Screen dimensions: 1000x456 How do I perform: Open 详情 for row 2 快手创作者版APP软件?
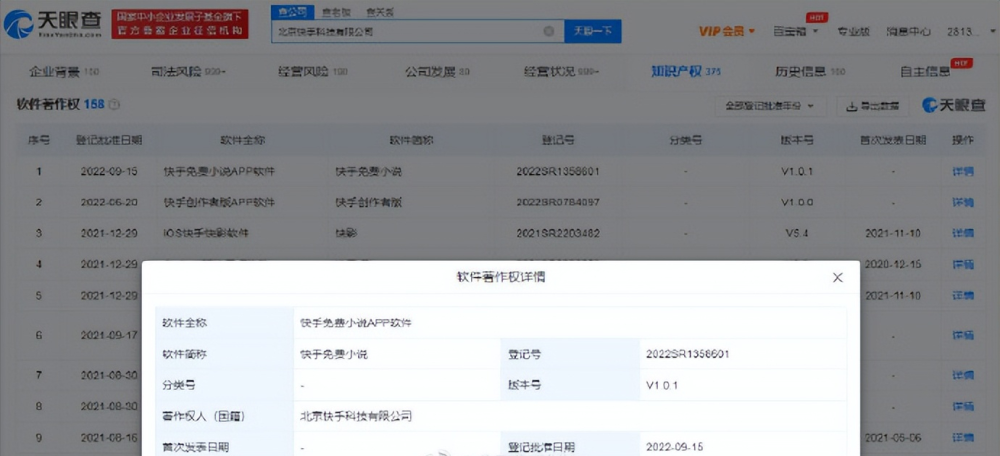(962, 202)
